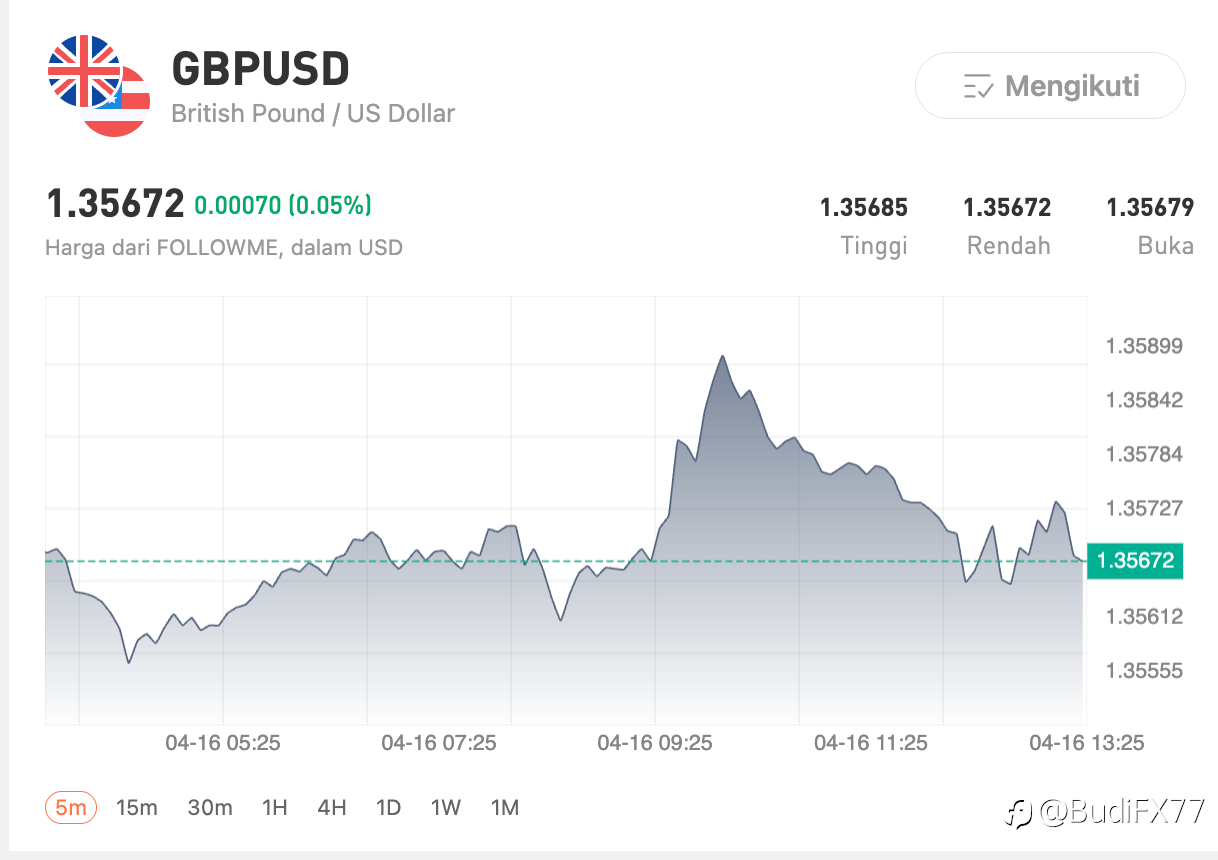Select the 4H chart interval
This screenshot has height=860, width=1218.
pyautogui.click(x=332, y=808)
